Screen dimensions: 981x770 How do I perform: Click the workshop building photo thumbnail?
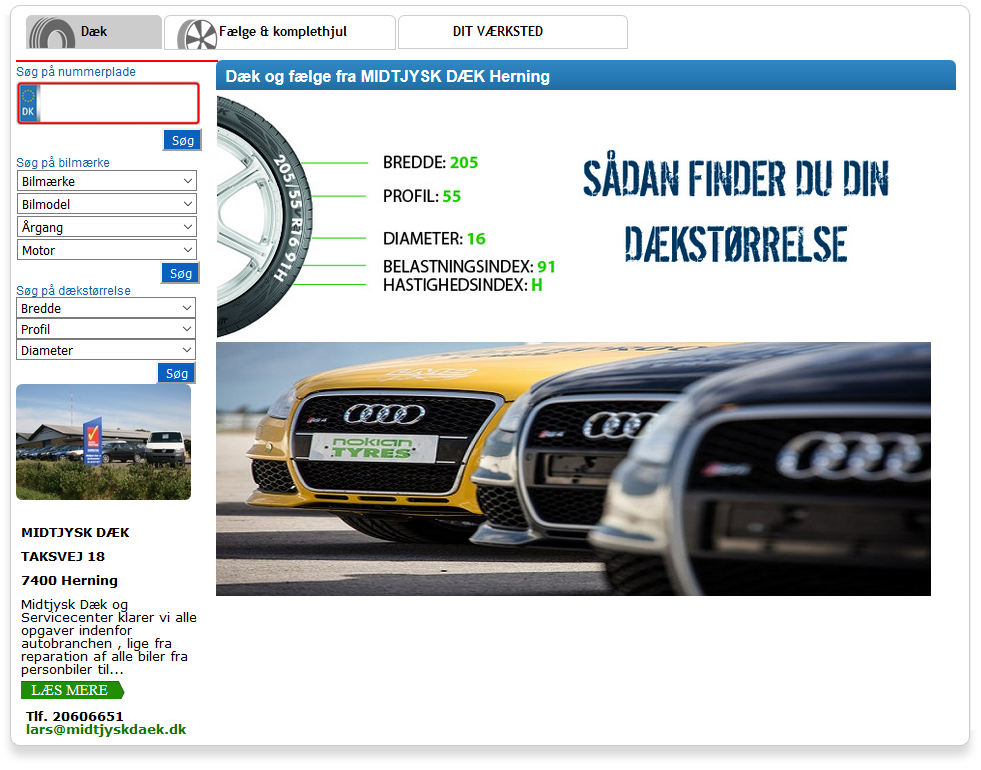tap(103, 442)
